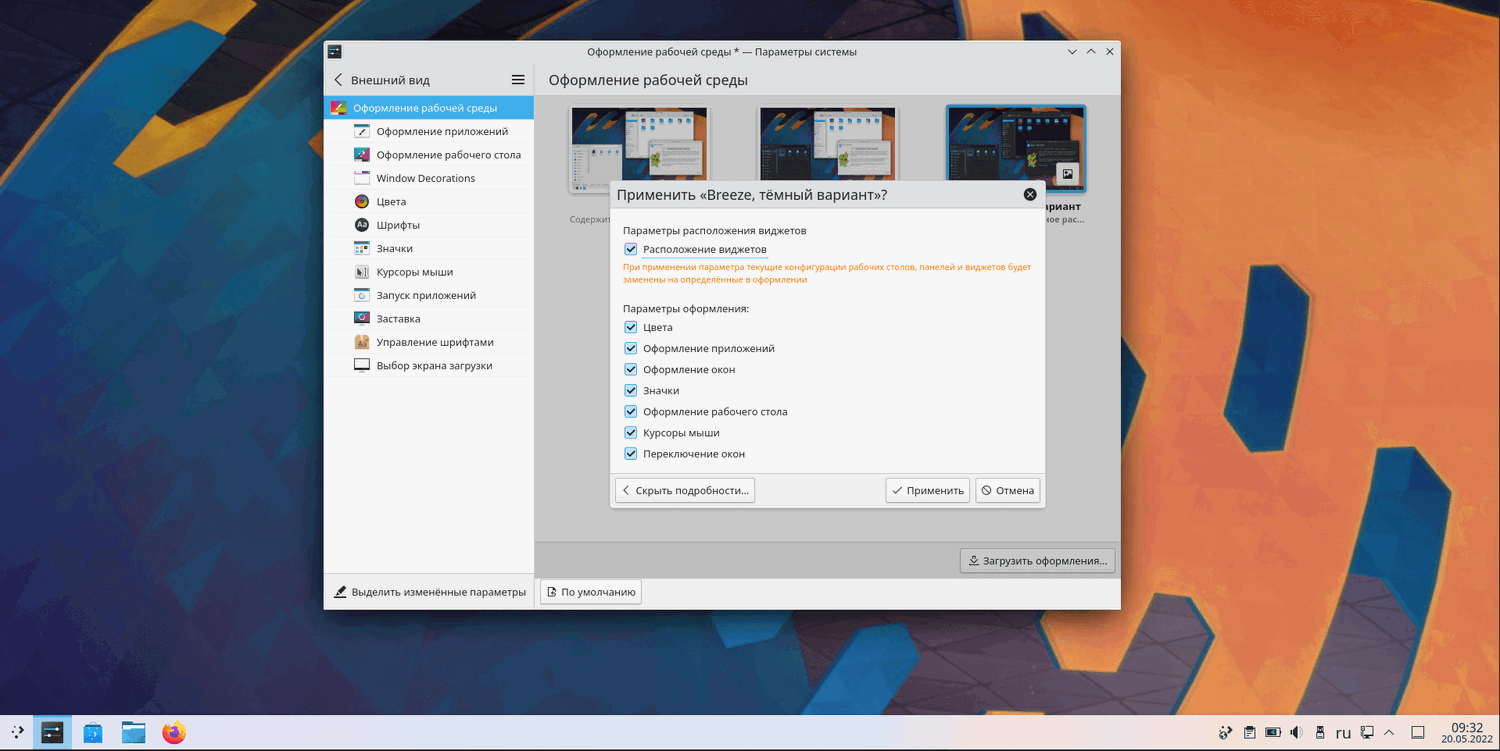The image size is (1500, 751).
Task: Launch Firefox from the taskbar
Action: (174, 733)
